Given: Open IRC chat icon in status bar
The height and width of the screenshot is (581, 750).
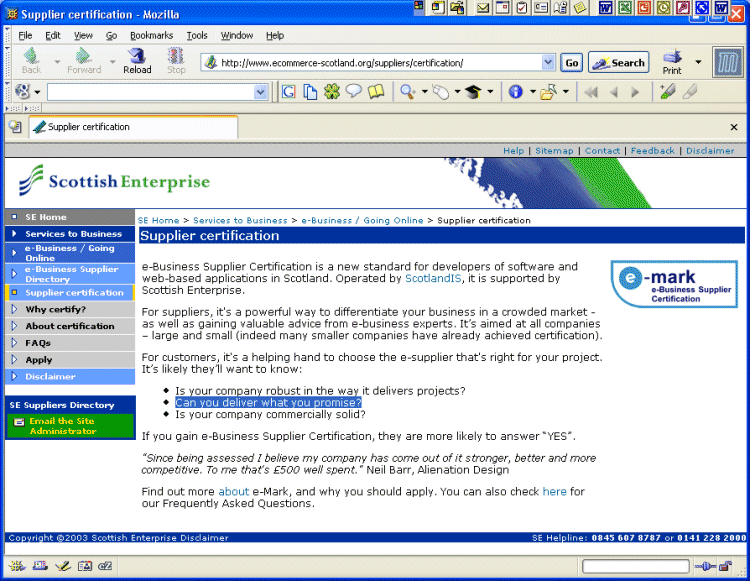Looking at the screenshot, I should click(105, 566).
